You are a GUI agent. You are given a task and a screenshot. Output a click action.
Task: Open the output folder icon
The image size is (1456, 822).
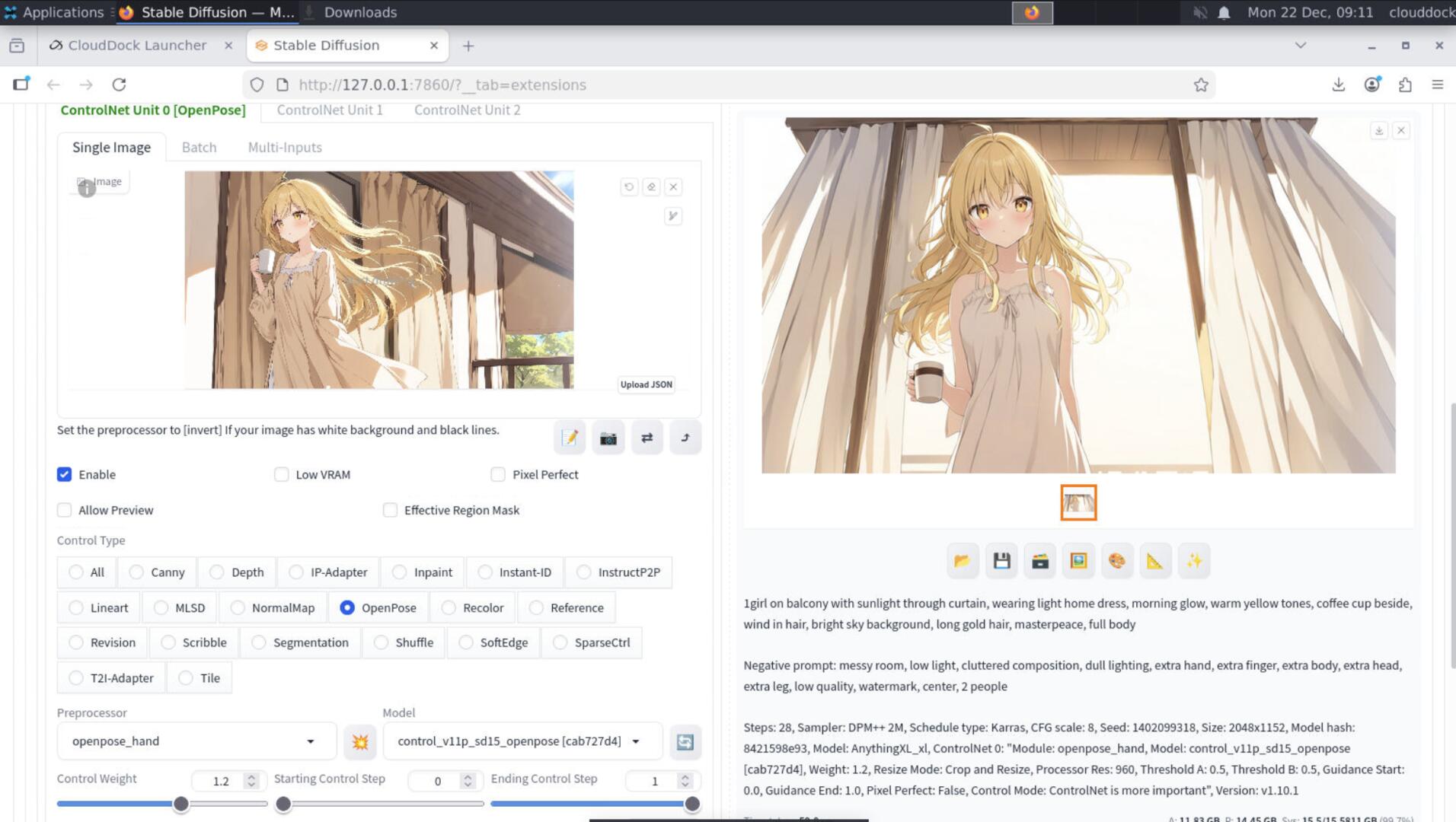[963, 561]
